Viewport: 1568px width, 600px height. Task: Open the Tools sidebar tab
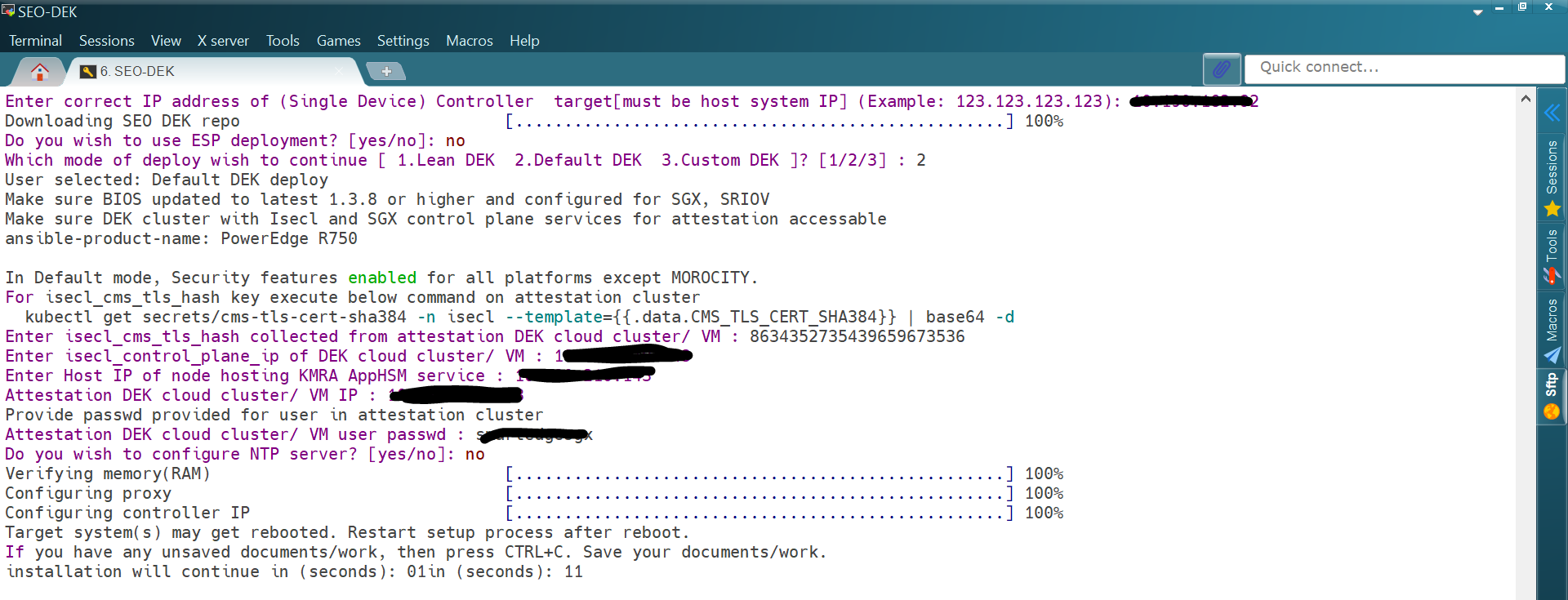pos(1552,256)
